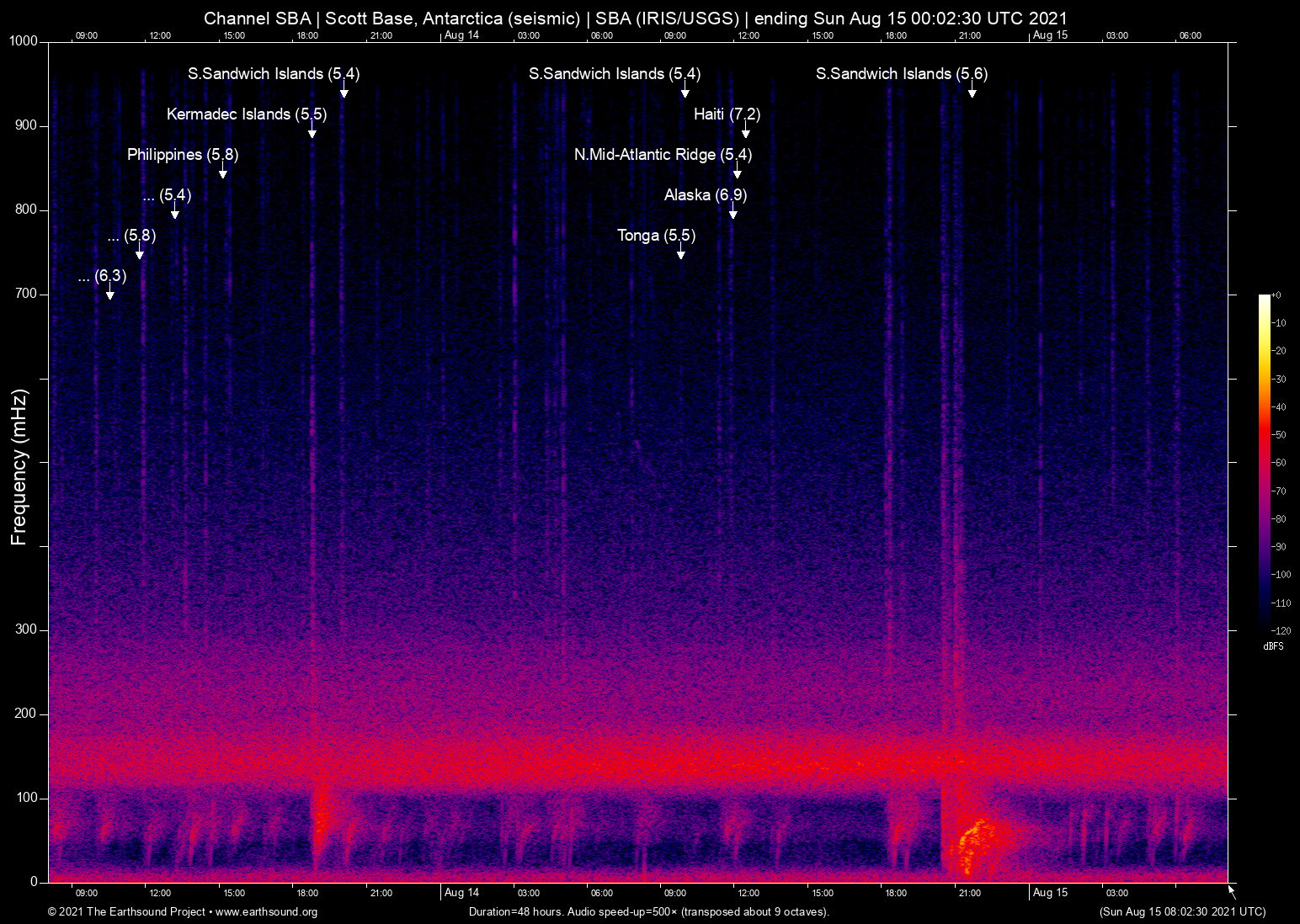Click the arrow beneath the '... (6.3)' label
The height and width of the screenshot is (924, 1300).
(x=109, y=294)
